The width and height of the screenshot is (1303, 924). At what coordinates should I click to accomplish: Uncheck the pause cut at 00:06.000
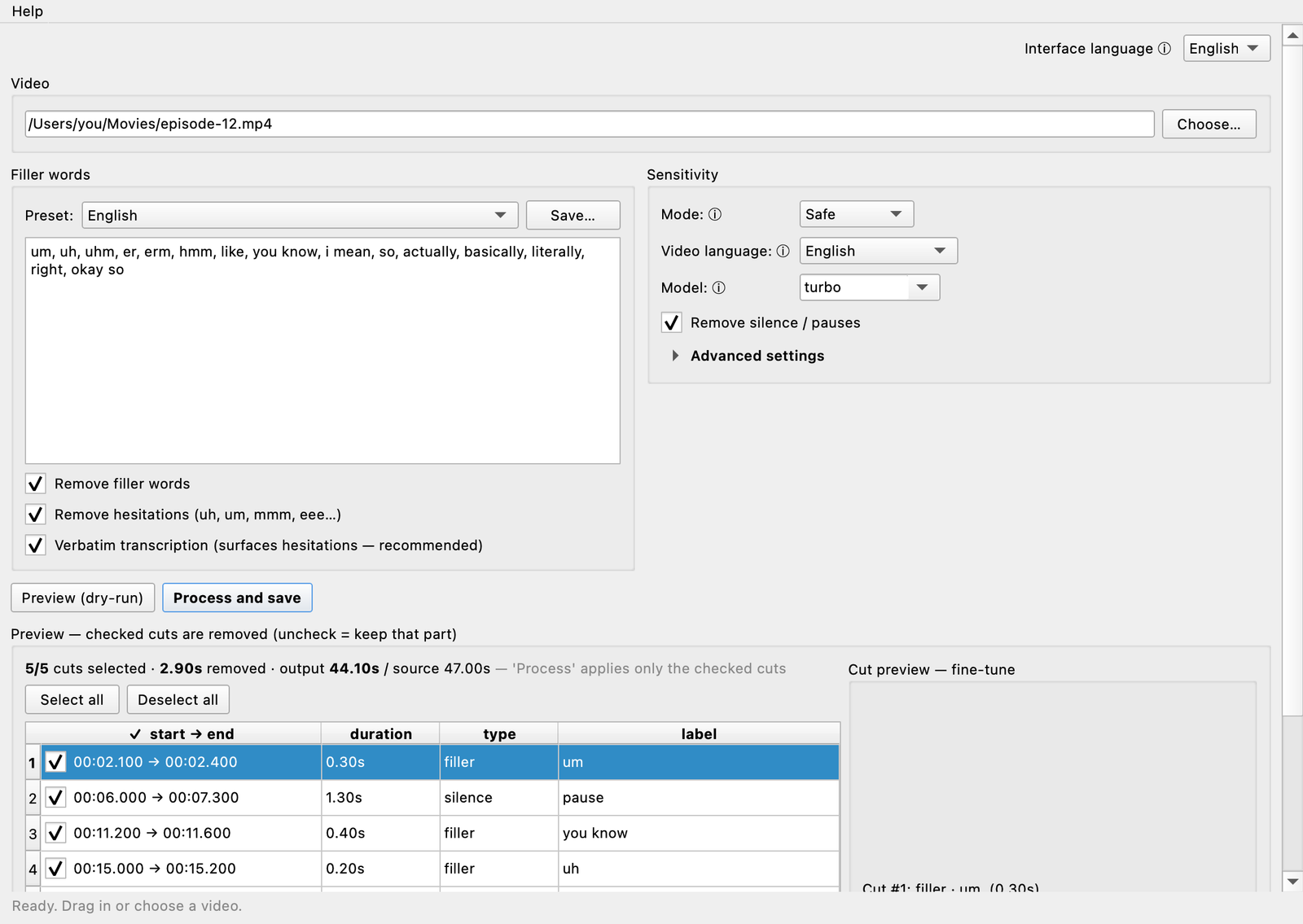tap(55, 798)
